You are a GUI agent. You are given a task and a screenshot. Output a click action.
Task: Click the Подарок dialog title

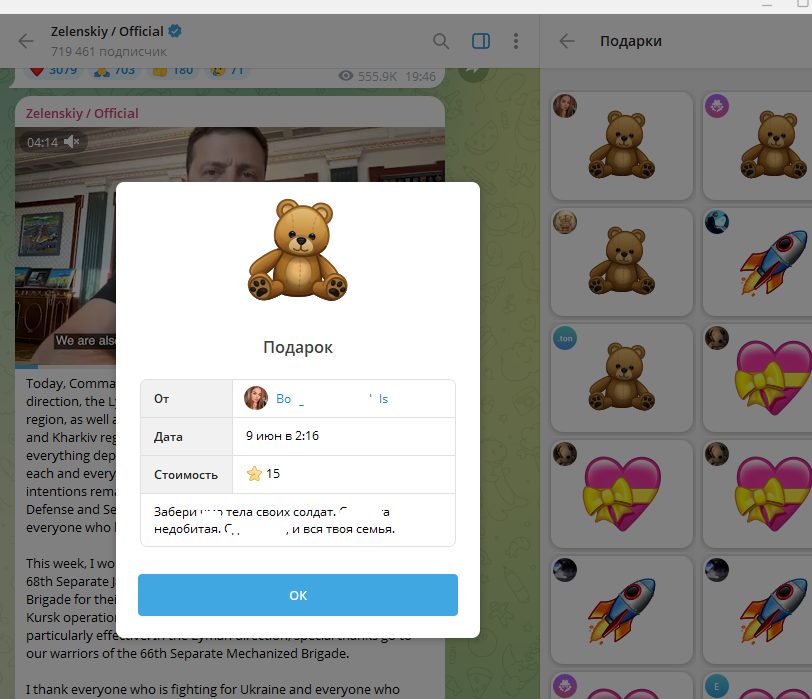[298, 347]
